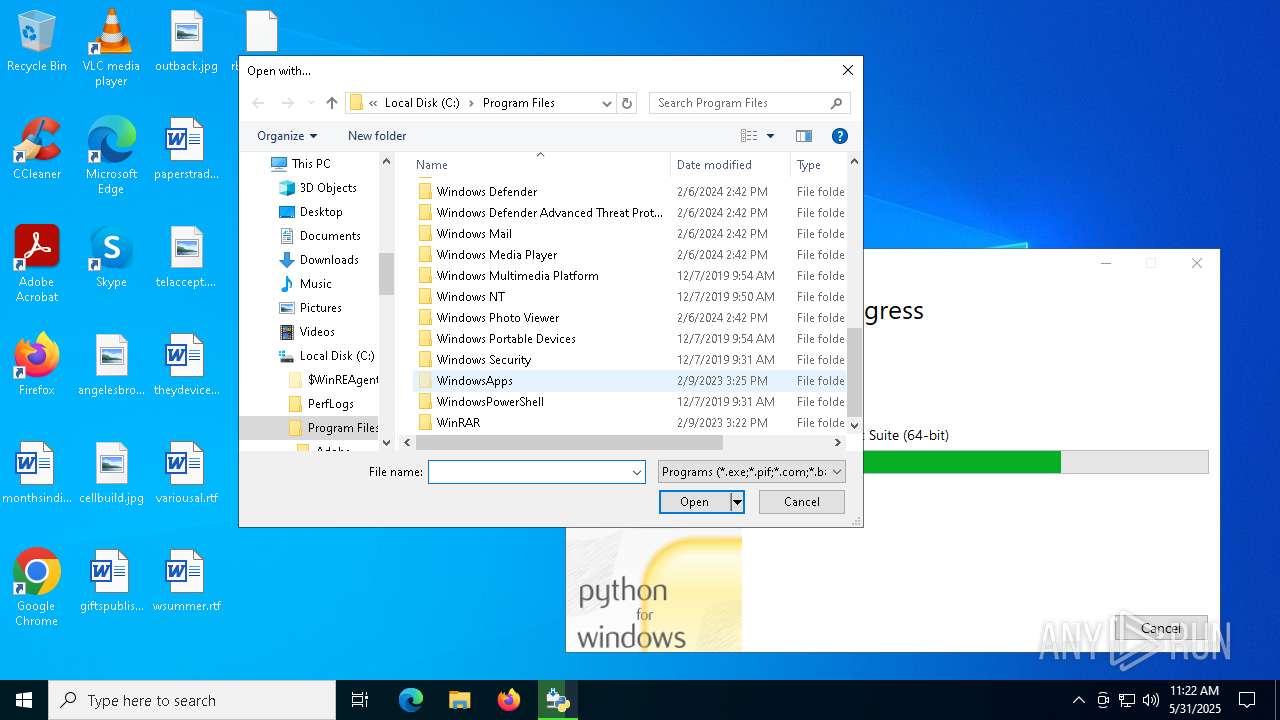Click the file list vertical scrollbar
The width and height of the screenshot is (1280, 720).
click(854, 370)
